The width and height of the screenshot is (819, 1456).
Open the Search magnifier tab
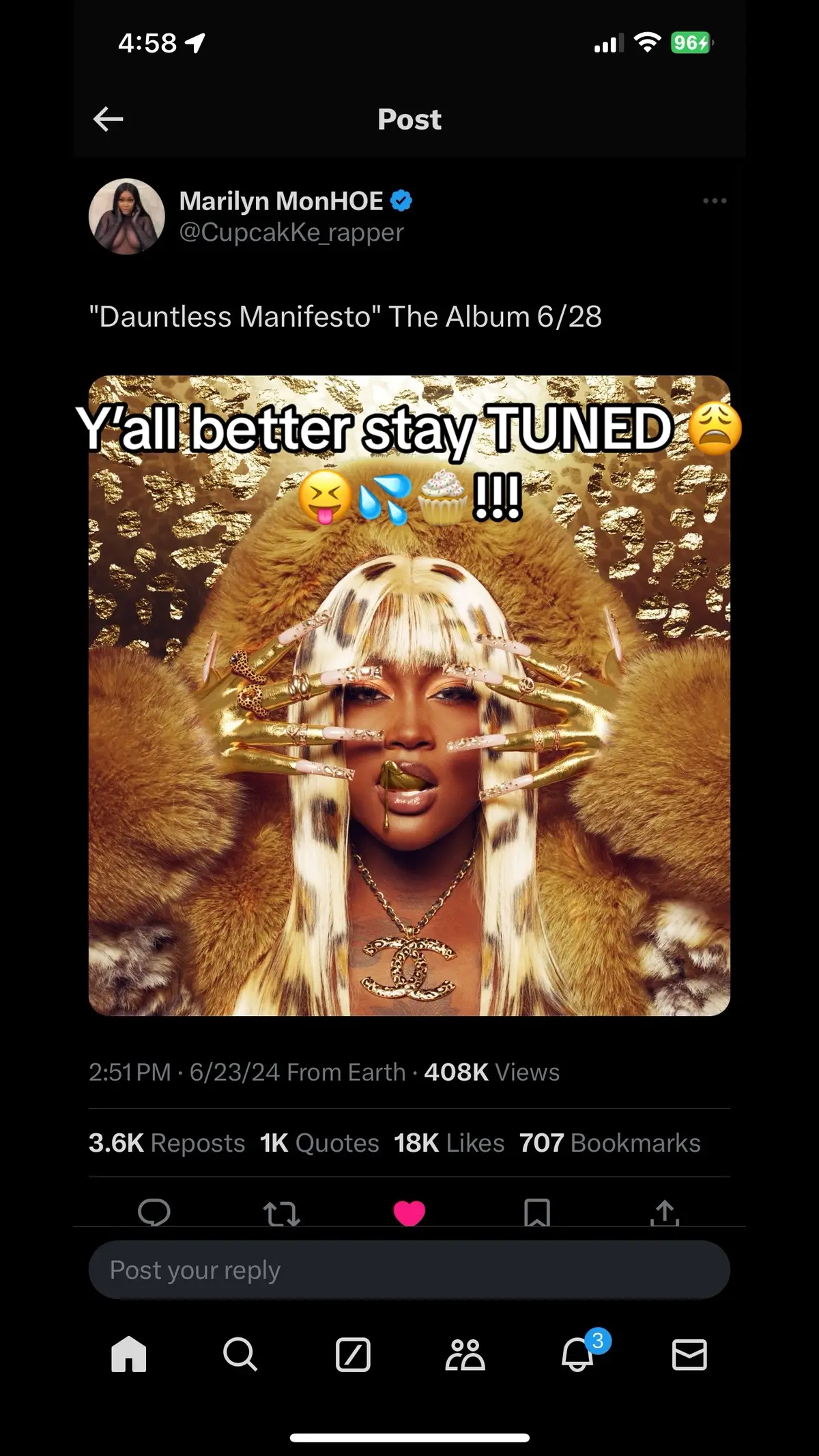coord(240,1354)
